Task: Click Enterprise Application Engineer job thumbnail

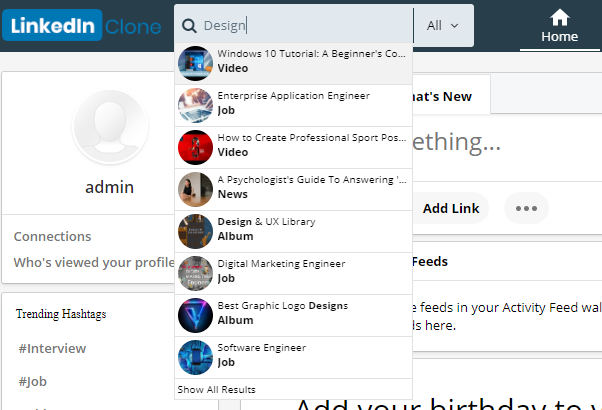Action: (195, 105)
